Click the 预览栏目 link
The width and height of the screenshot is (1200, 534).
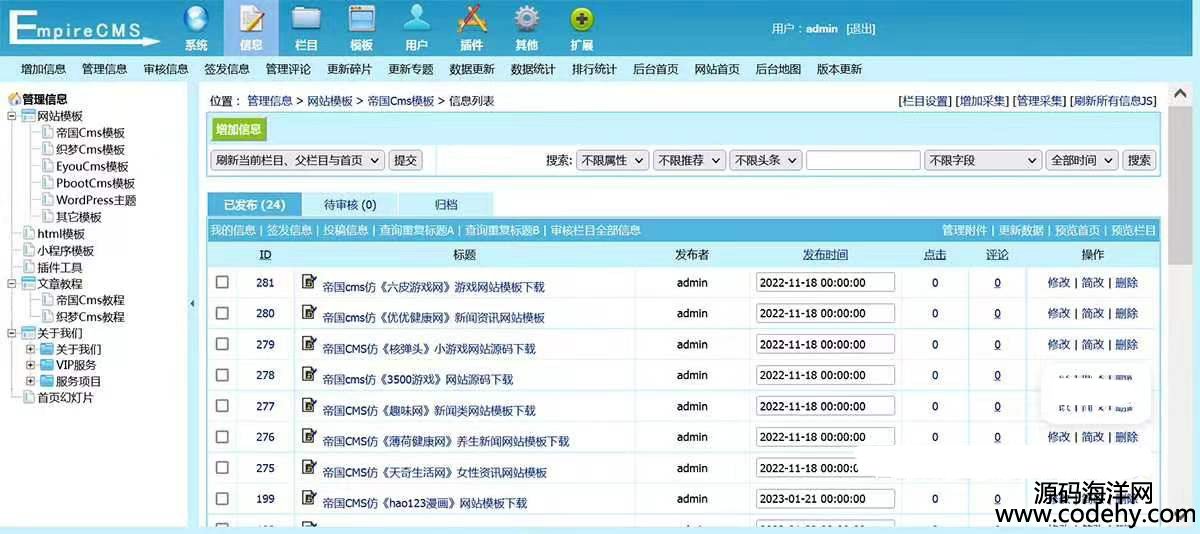(x=1133, y=230)
